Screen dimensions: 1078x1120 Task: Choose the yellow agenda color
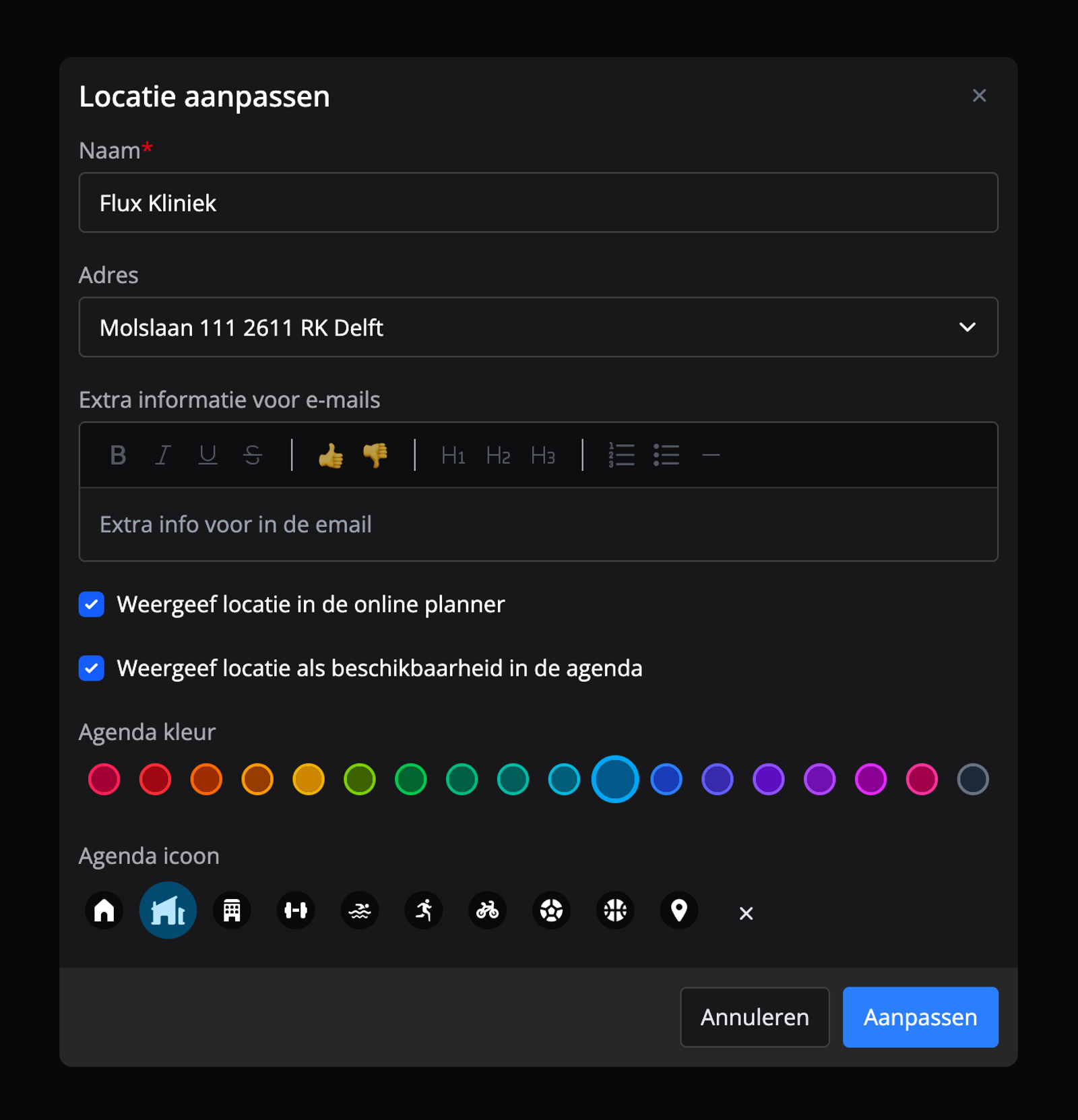[x=309, y=780]
